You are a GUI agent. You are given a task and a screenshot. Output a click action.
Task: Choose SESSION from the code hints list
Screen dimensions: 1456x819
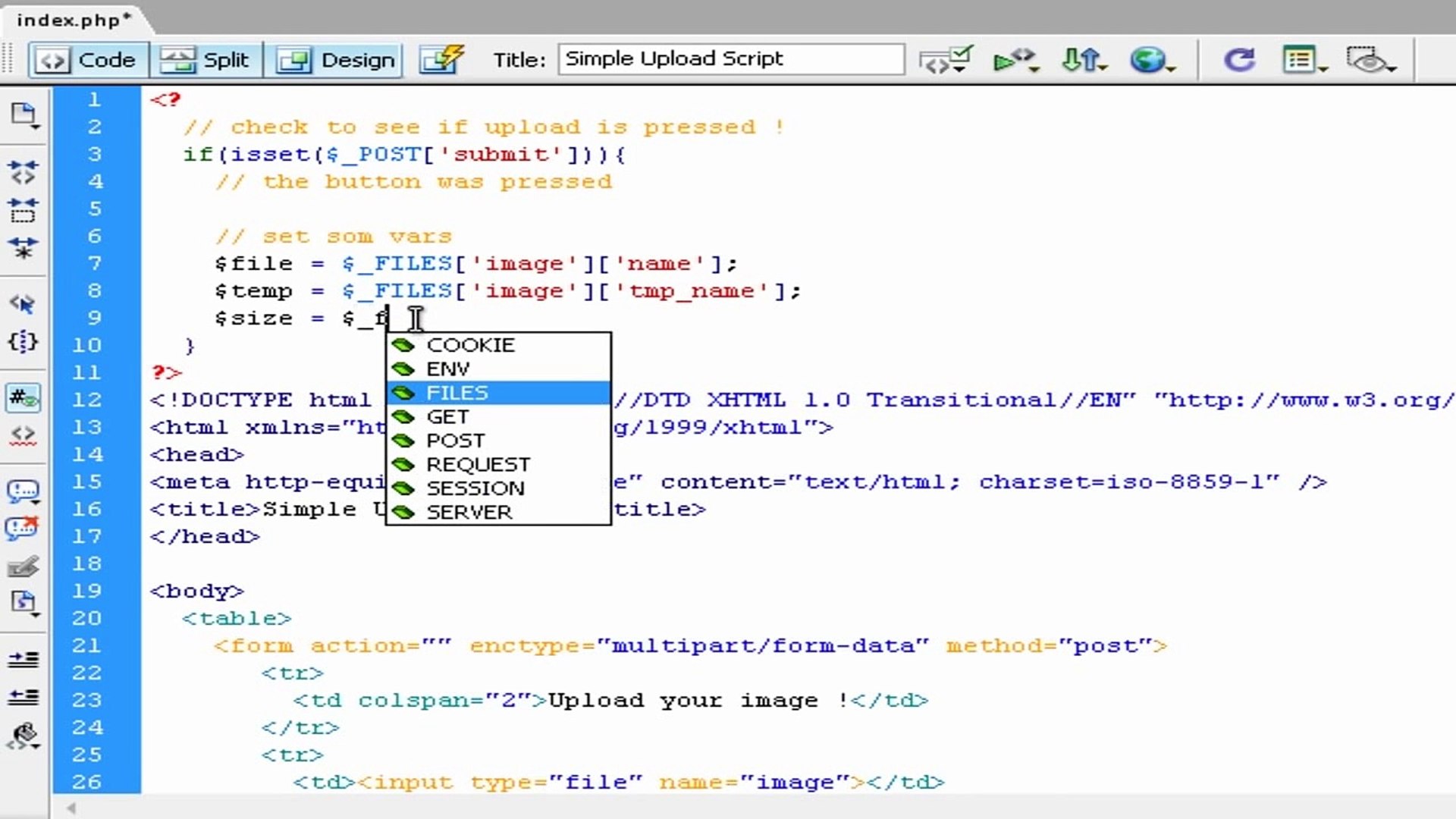pyautogui.click(x=475, y=488)
